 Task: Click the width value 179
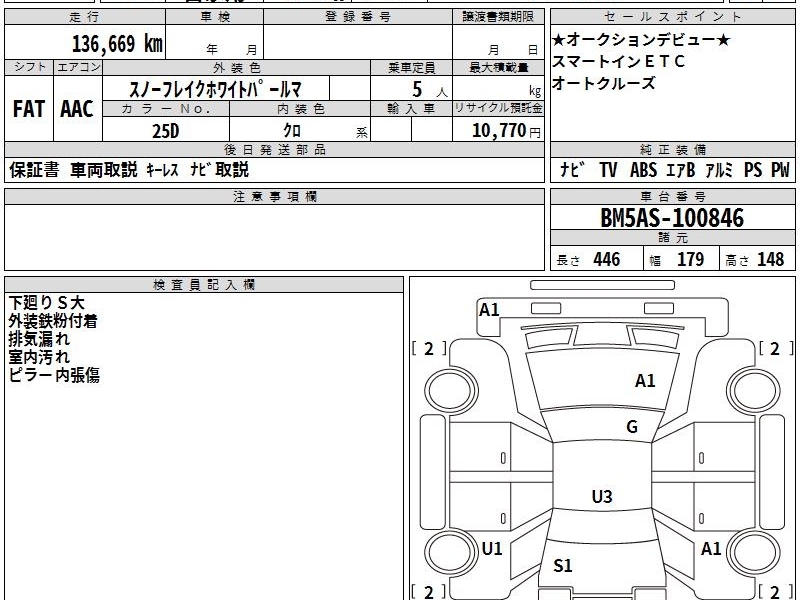point(690,259)
